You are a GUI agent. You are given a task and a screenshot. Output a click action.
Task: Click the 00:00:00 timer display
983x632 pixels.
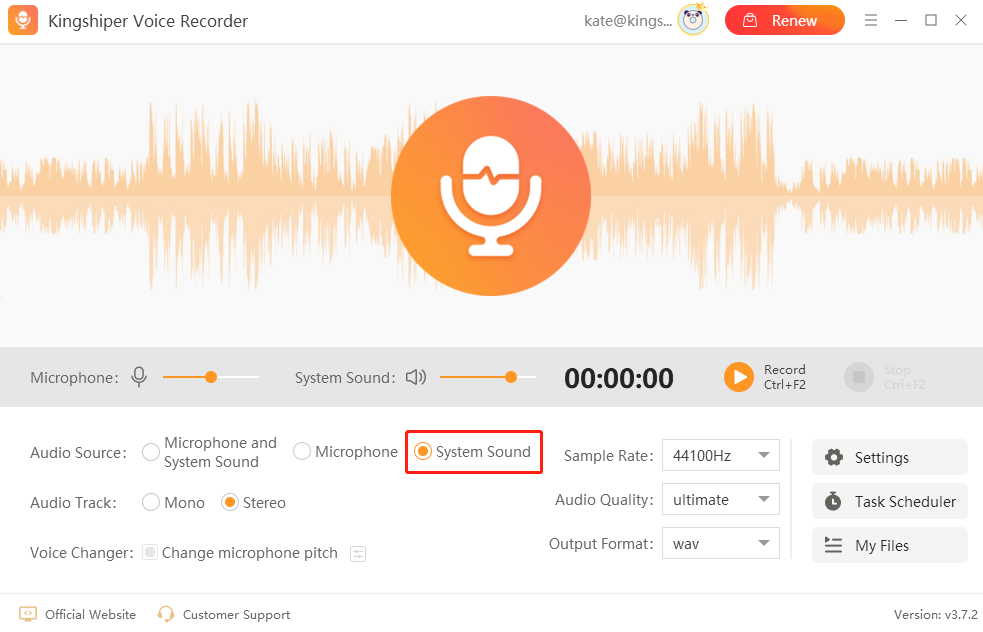pos(619,378)
